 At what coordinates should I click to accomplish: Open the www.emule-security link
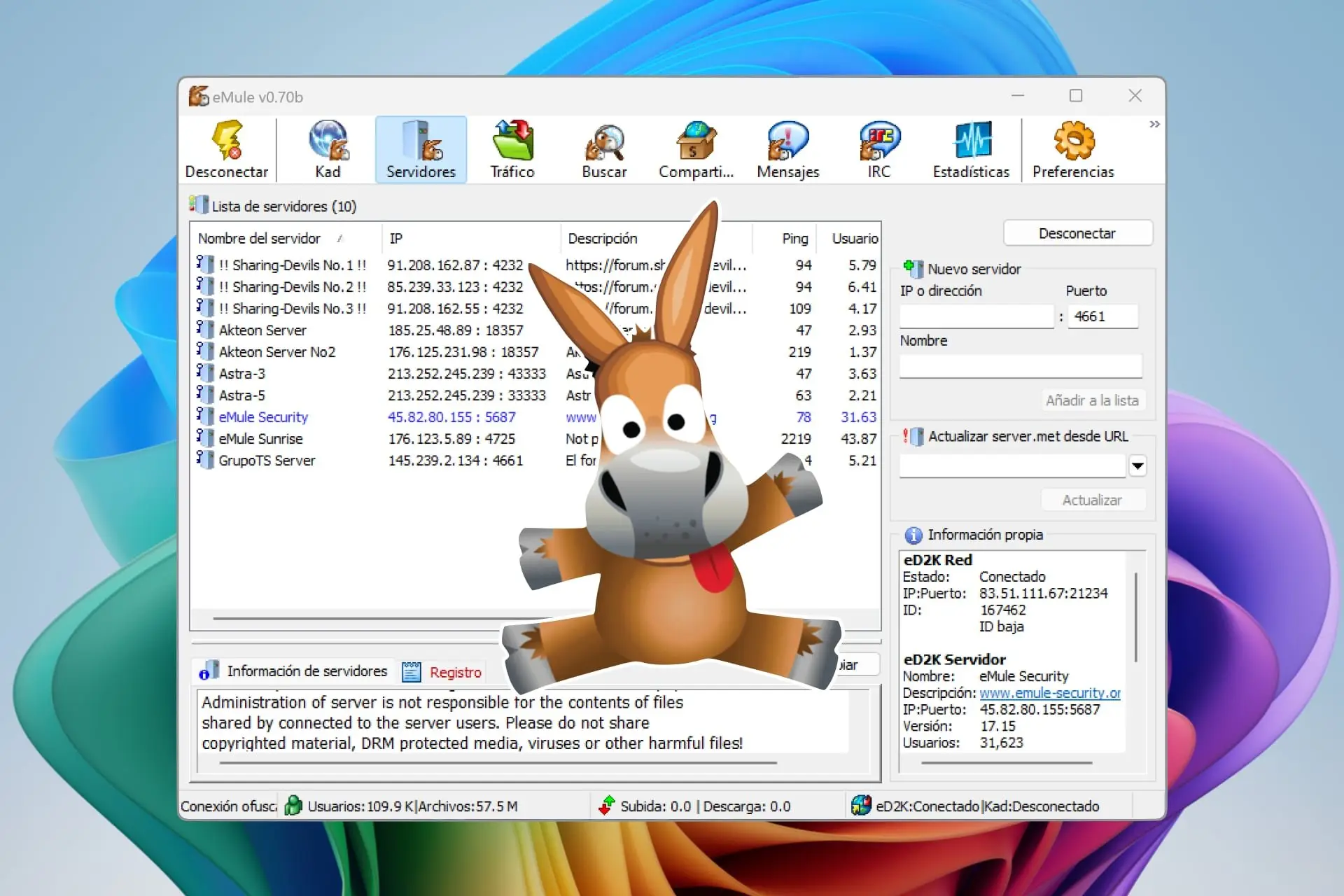pyautogui.click(x=1049, y=693)
